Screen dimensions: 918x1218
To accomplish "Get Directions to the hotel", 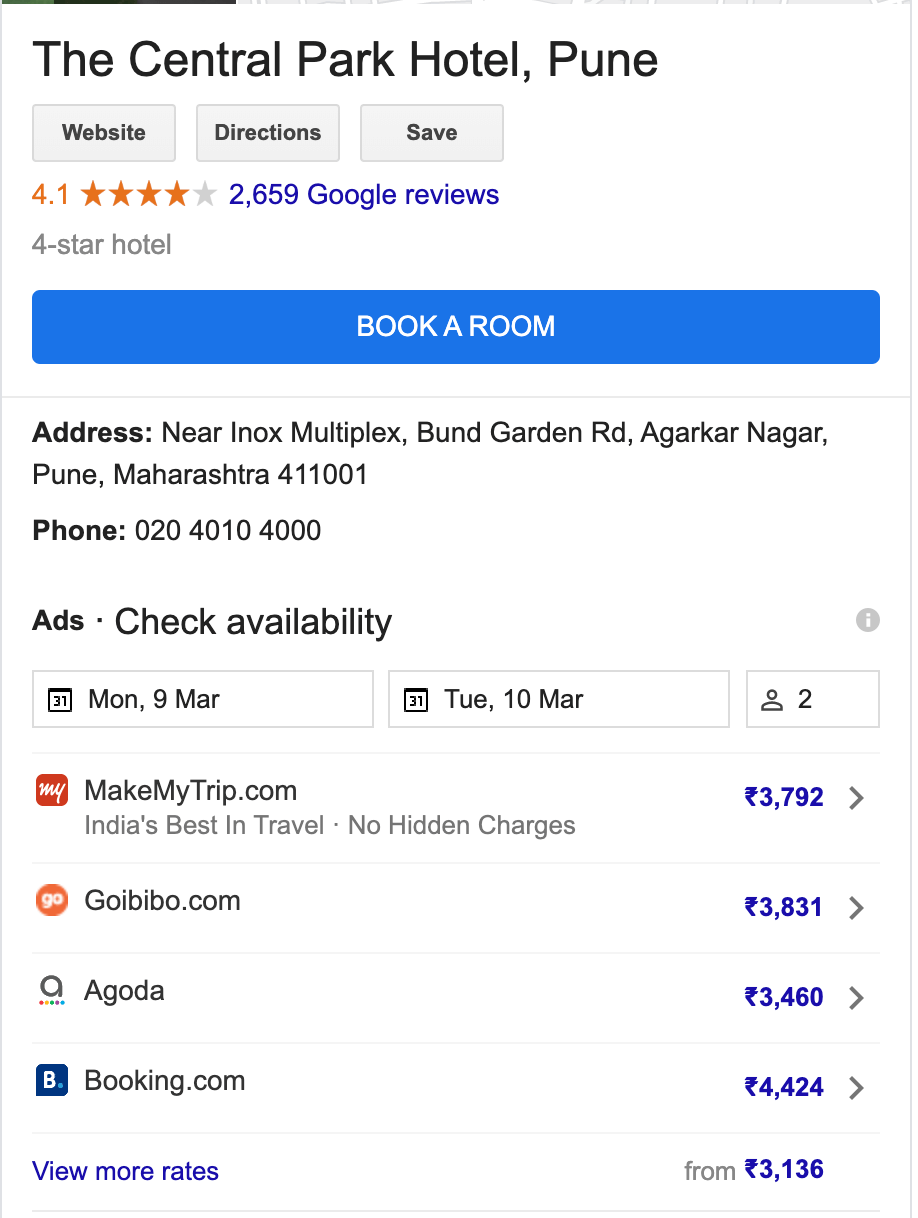I will pyautogui.click(x=268, y=133).
